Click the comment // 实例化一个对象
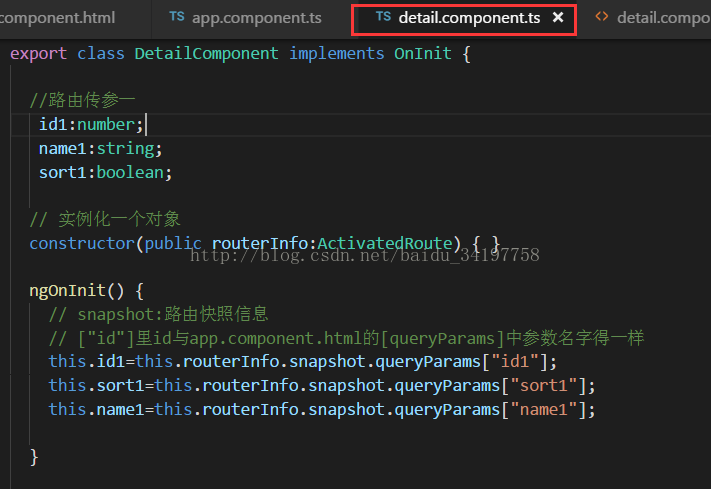The image size is (711, 489). [105, 220]
